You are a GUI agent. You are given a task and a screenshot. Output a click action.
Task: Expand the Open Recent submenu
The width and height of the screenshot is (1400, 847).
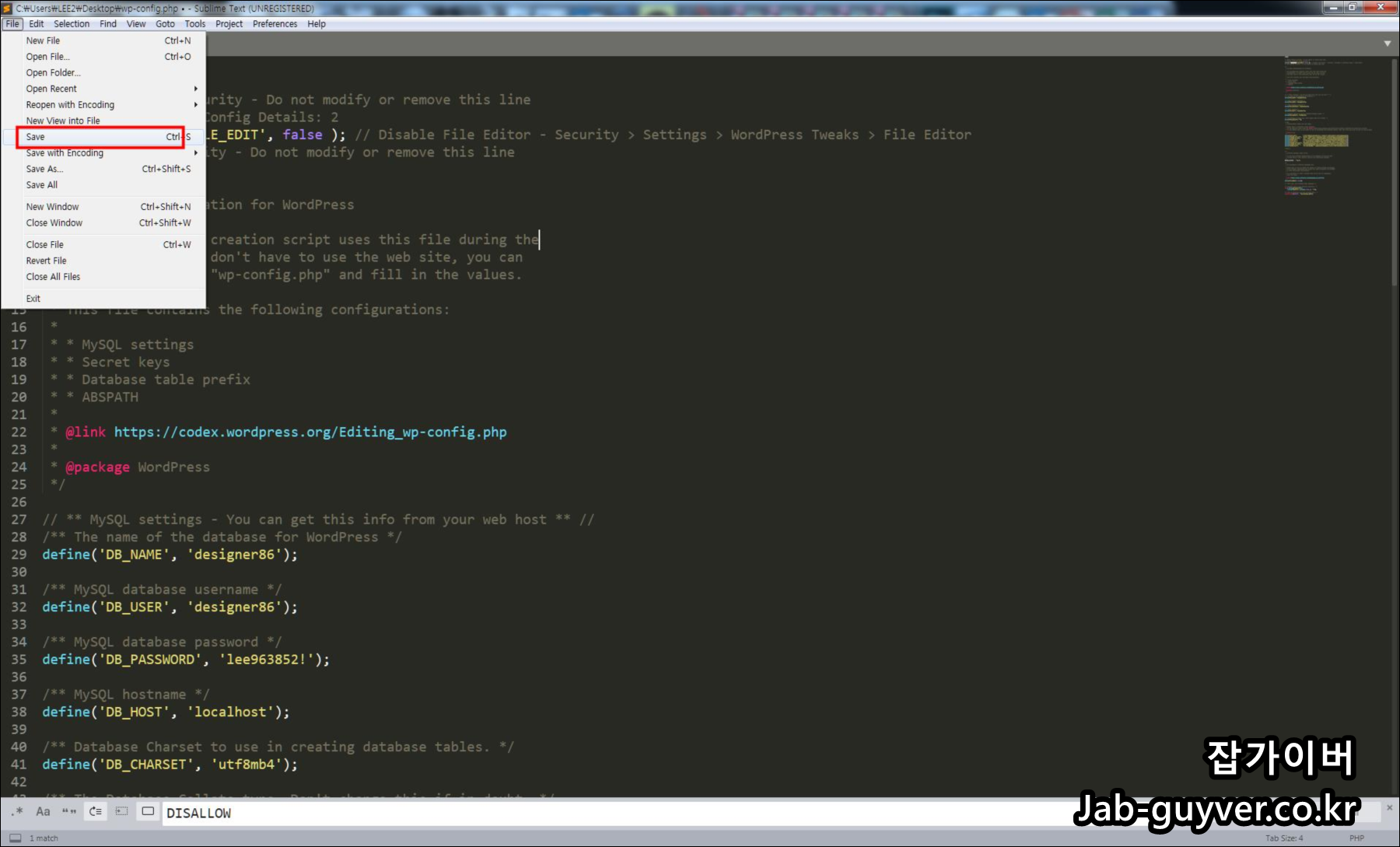click(x=103, y=89)
